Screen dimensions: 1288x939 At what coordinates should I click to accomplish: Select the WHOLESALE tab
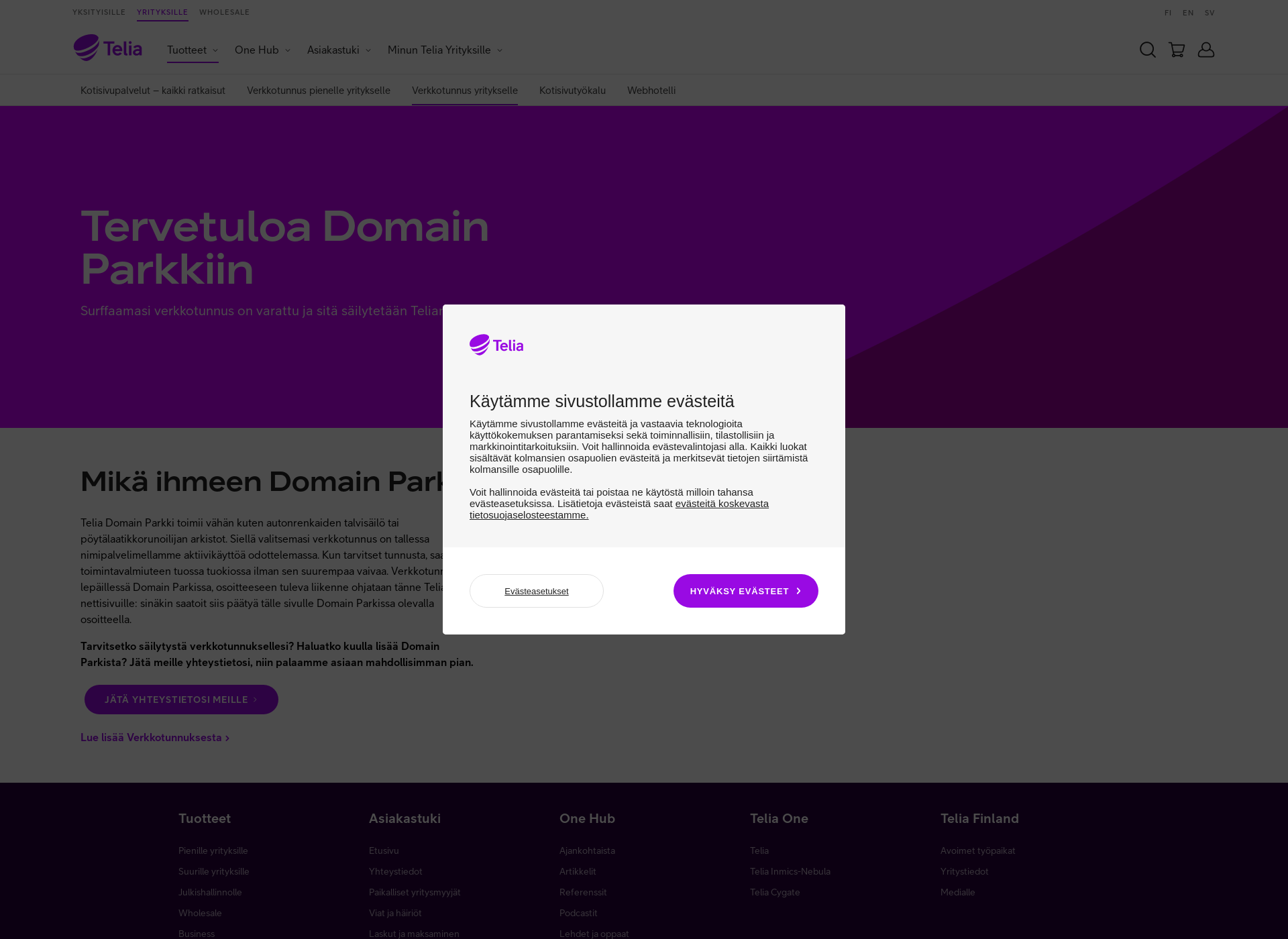pos(223,12)
